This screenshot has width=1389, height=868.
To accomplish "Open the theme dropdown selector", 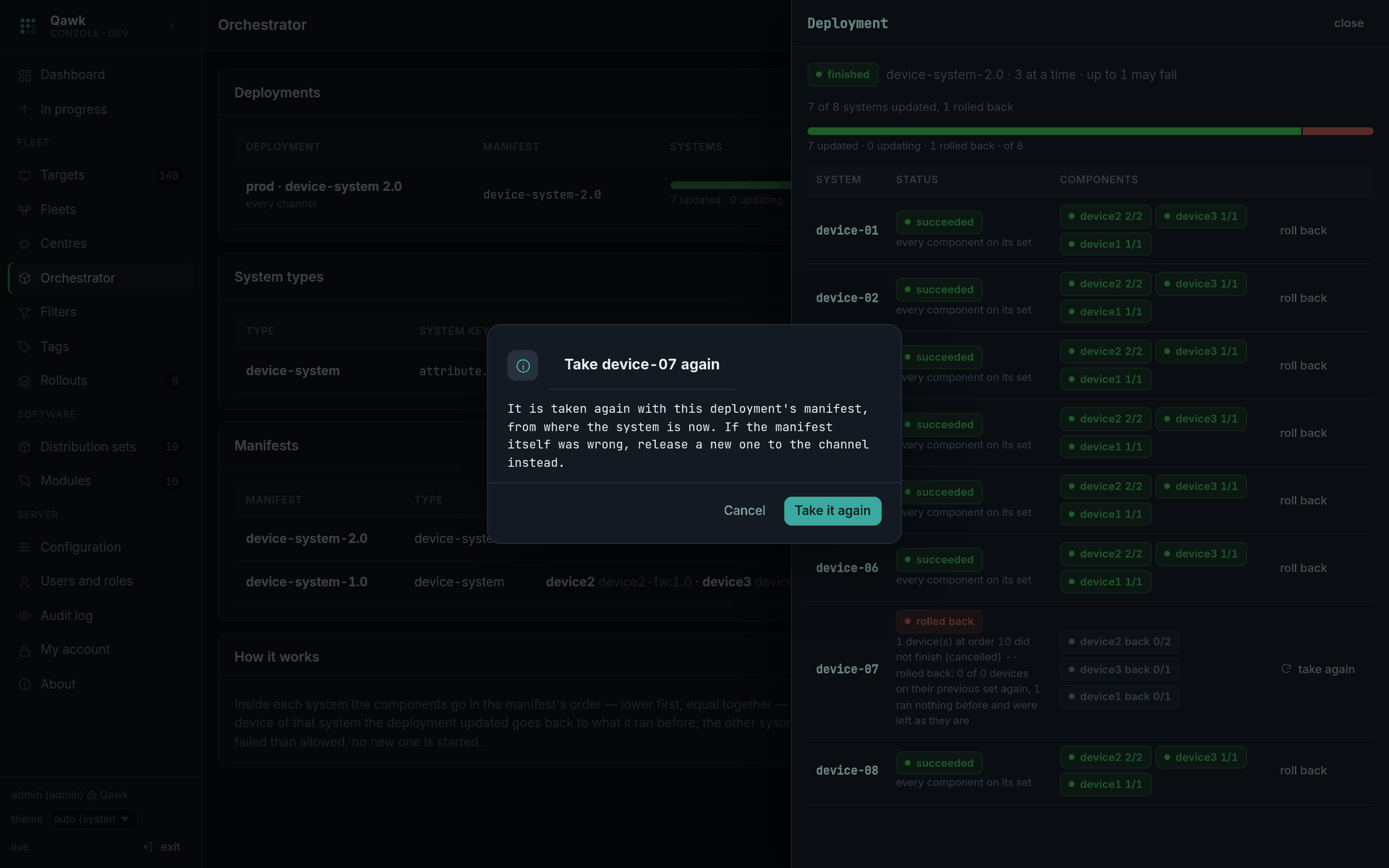I will (93, 818).
